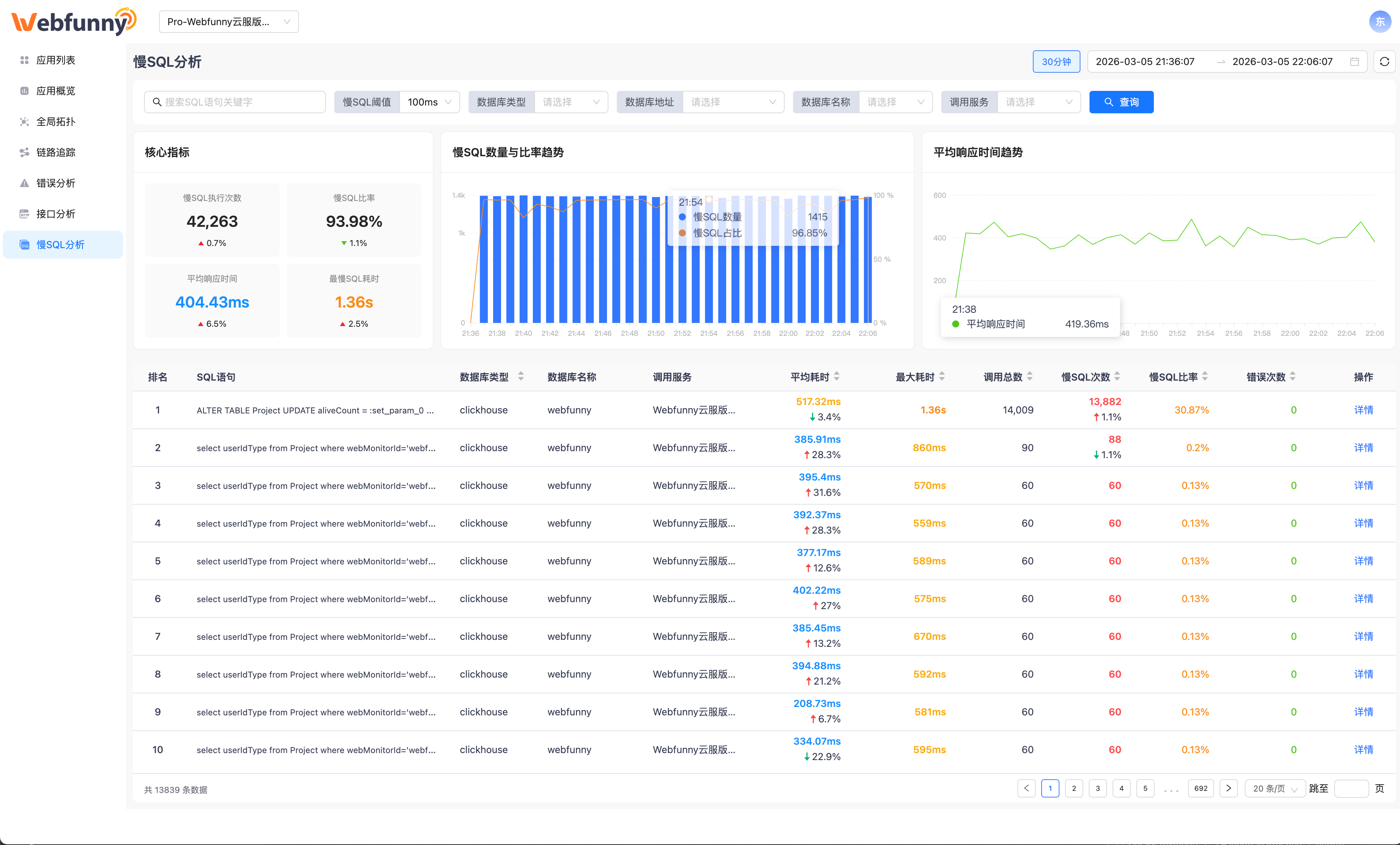This screenshot has width=1400, height=845.
Task: Open 链路追踪 in the sidebar
Action: [56, 152]
